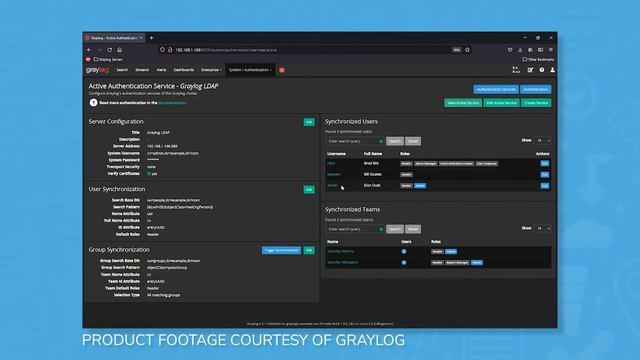Bookmark this page with the star icon
The height and width of the screenshot is (360, 640).
467,50
